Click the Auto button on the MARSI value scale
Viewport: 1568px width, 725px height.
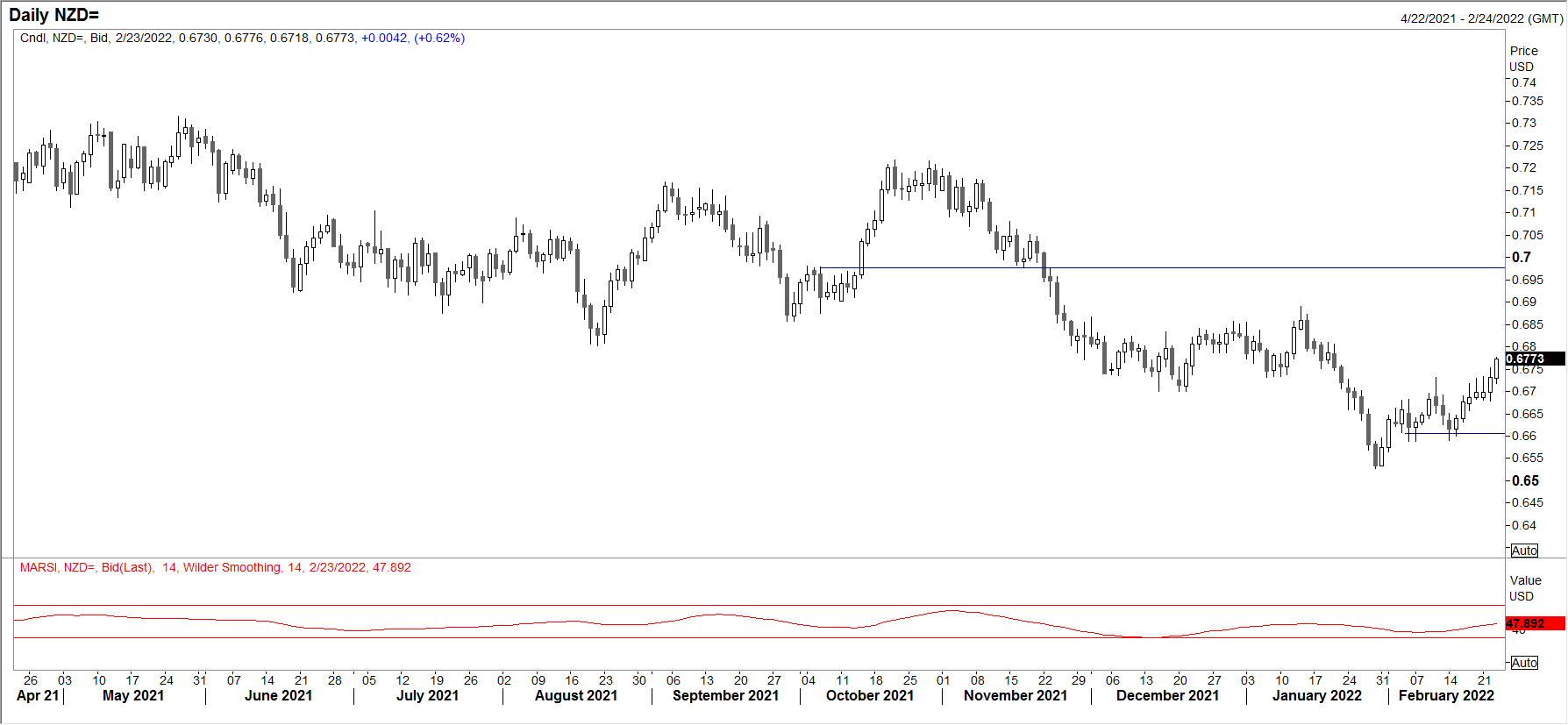[x=1524, y=663]
